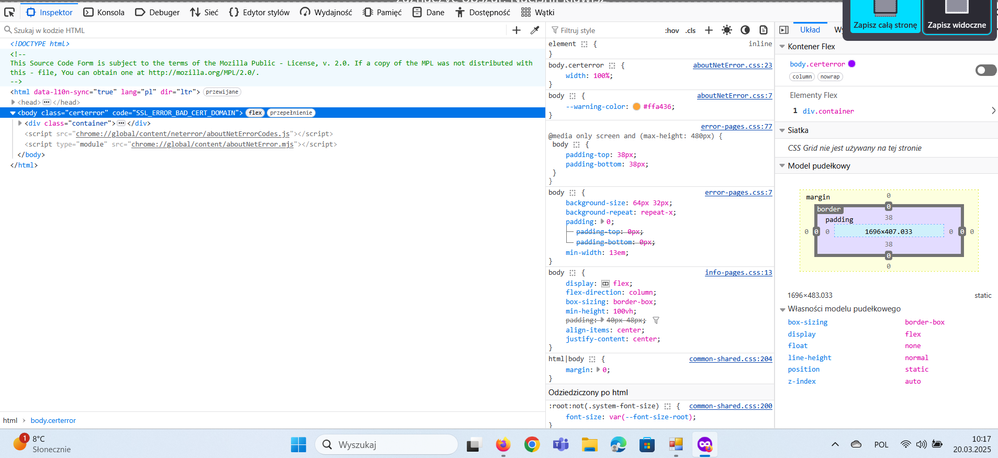
Task: Switch to the Konsola tab
Action: pos(104,12)
